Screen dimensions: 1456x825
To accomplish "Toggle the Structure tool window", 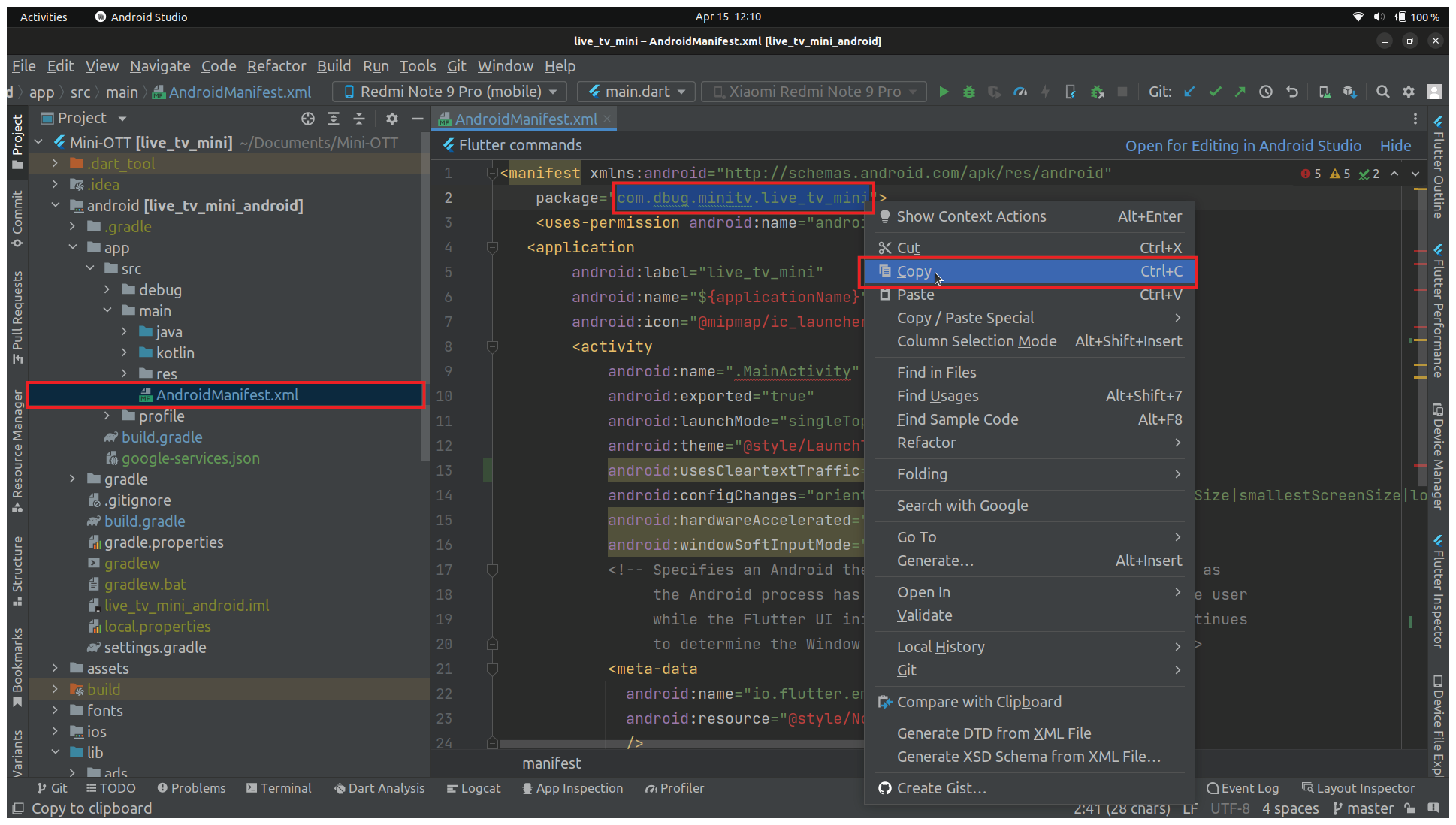I will 17,571.
